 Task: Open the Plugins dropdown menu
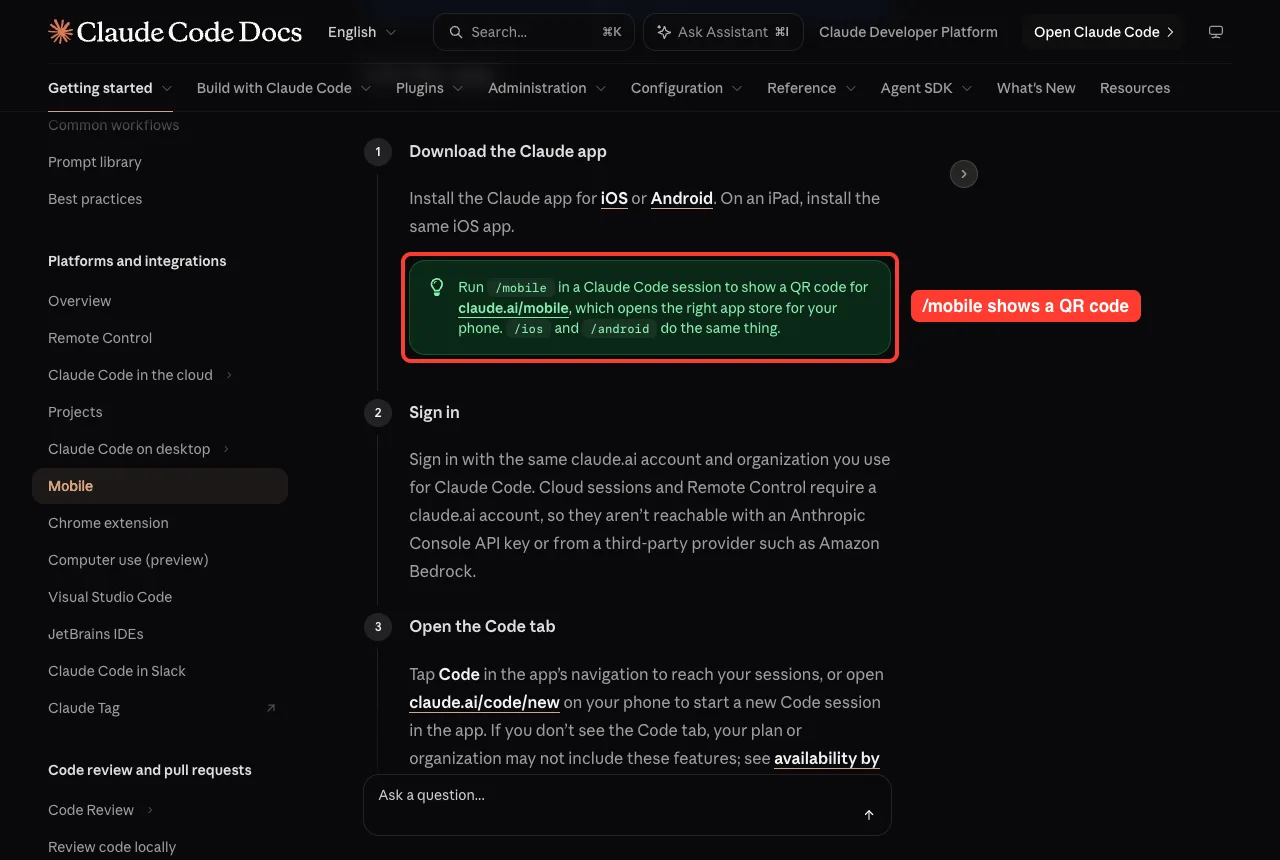click(x=430, y=88)
